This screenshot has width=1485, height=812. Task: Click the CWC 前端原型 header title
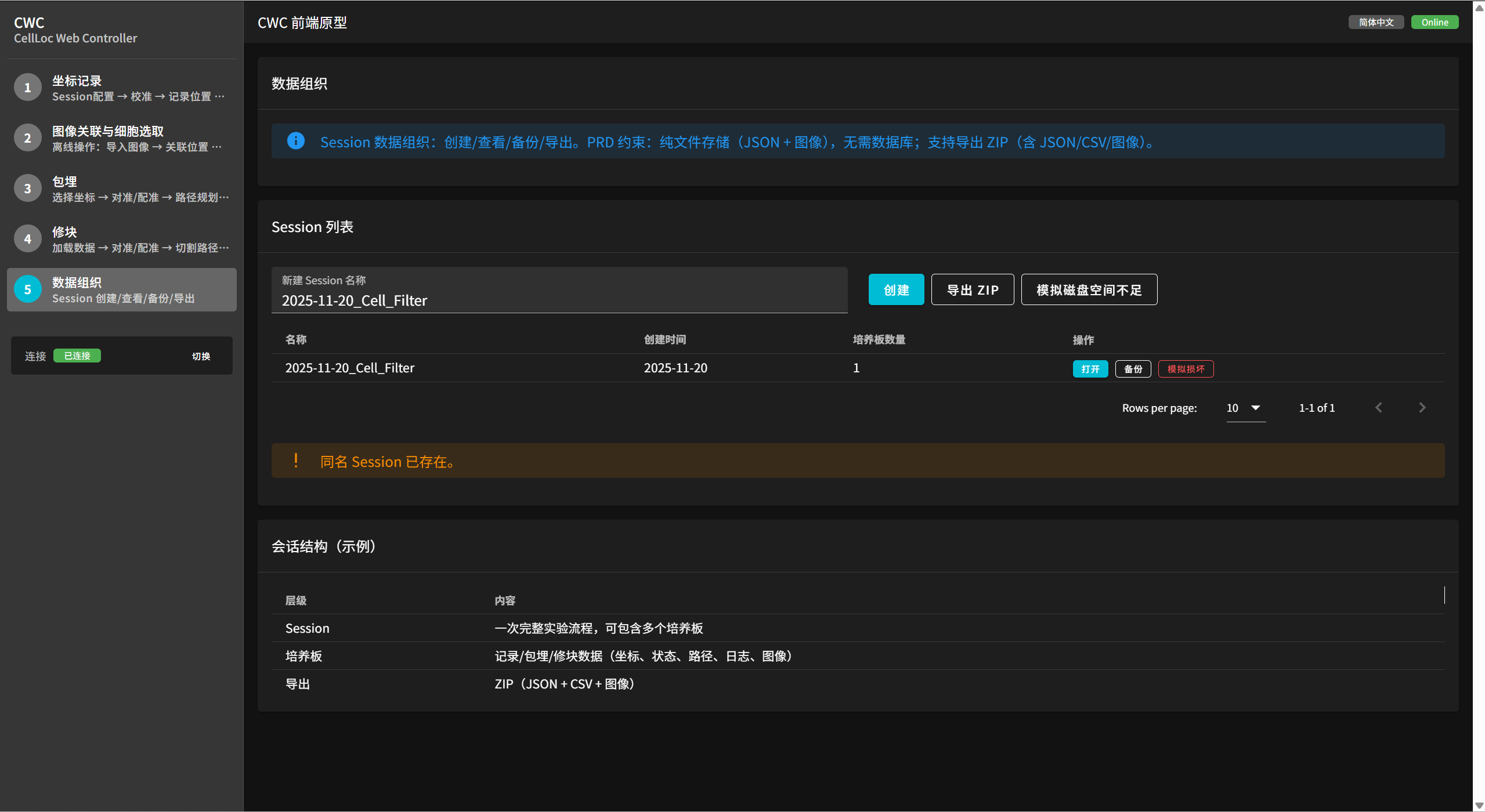(x=302, y=23)
